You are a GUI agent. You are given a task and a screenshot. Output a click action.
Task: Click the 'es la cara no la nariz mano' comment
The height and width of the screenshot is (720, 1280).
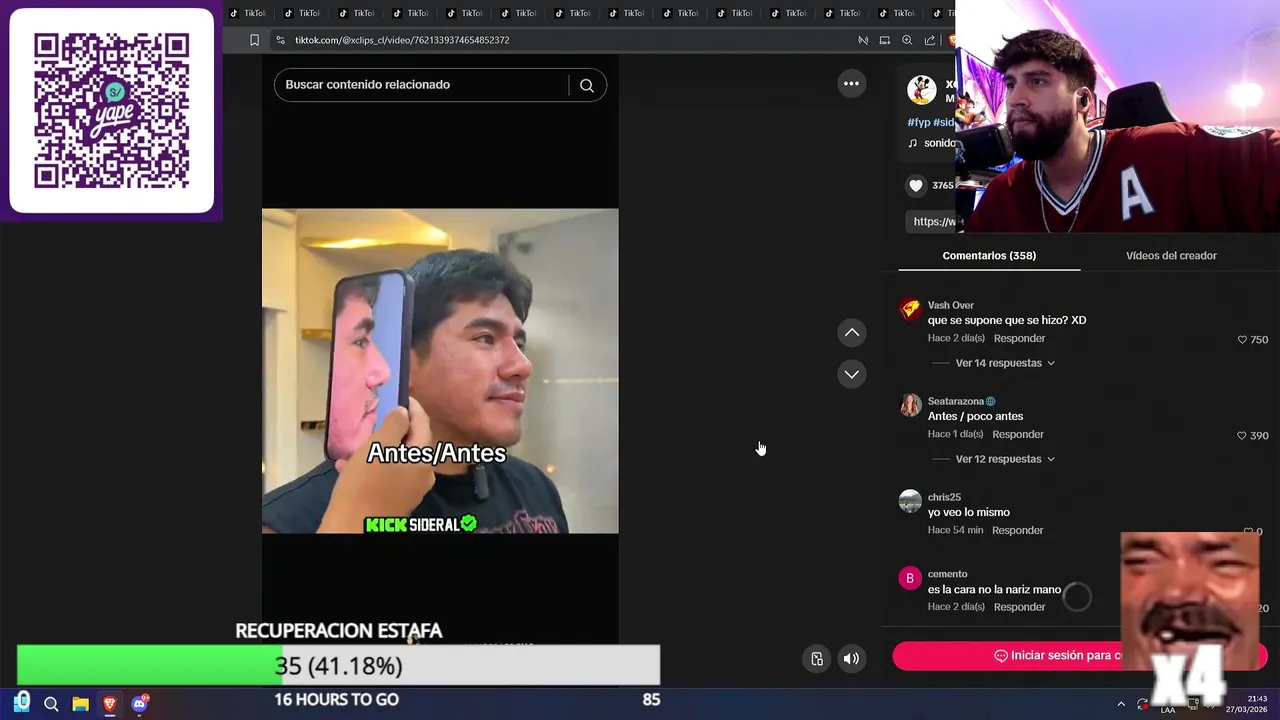pos(994,590)
